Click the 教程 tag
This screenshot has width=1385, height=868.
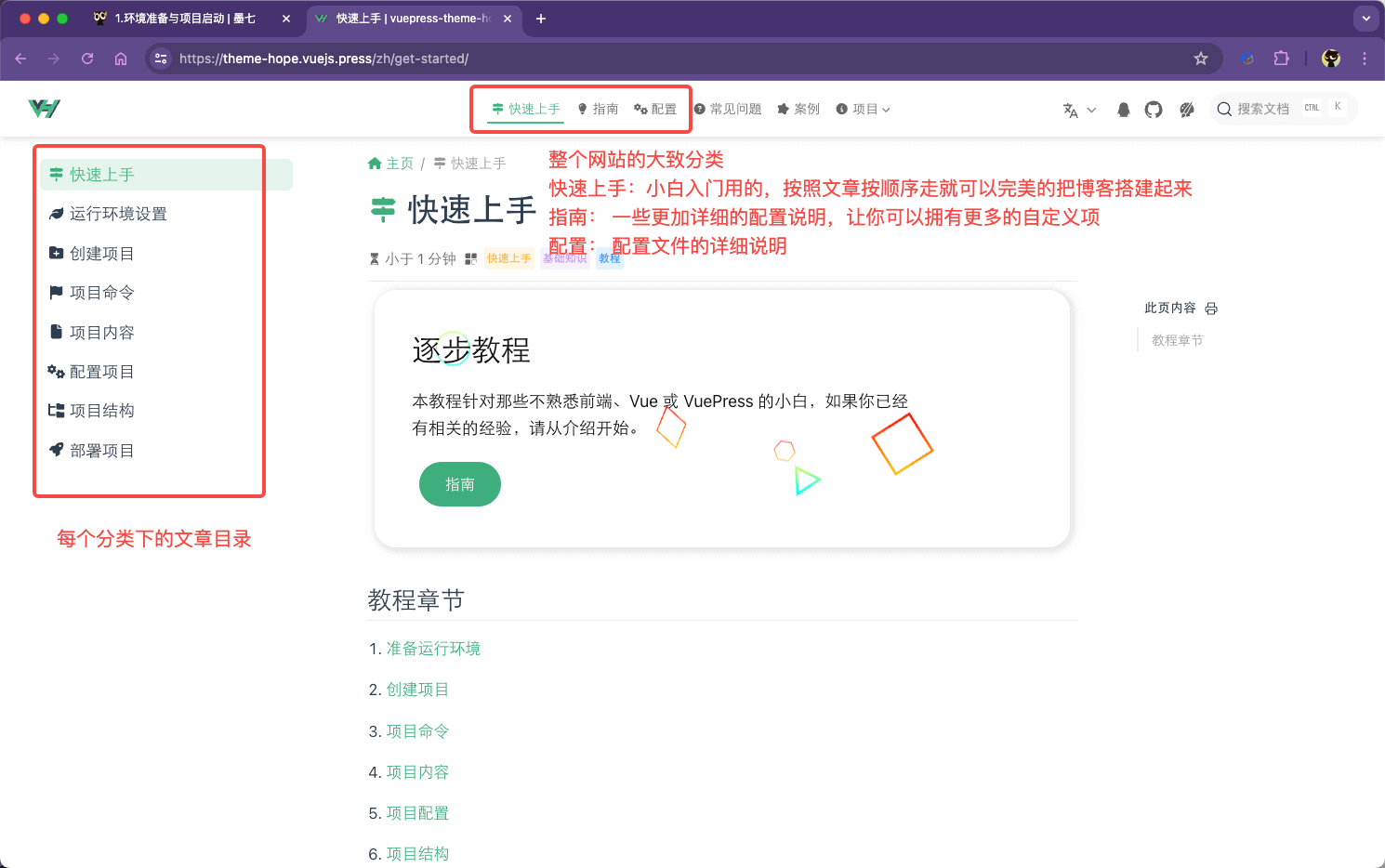coord(610,258)
